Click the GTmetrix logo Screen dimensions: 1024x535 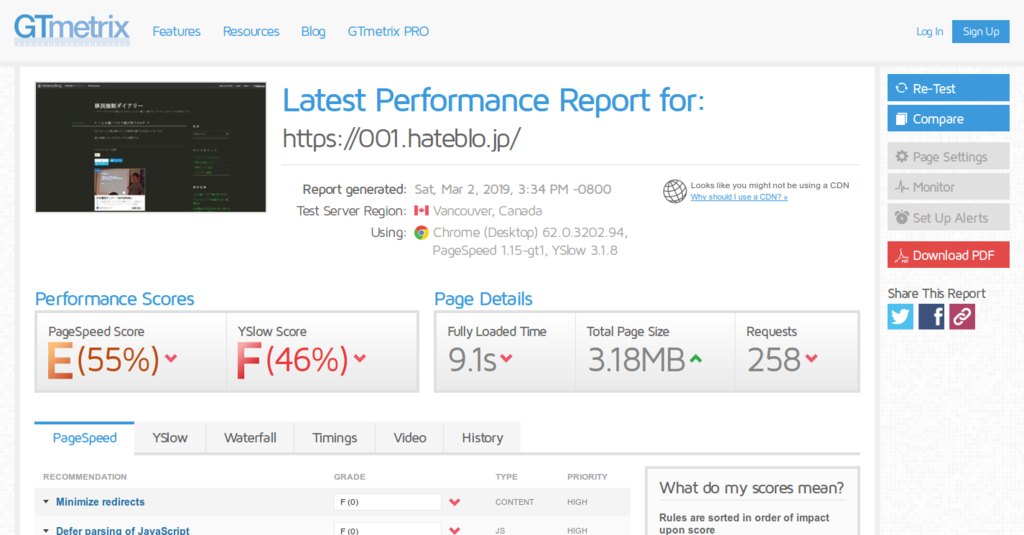tap(72, 30)
